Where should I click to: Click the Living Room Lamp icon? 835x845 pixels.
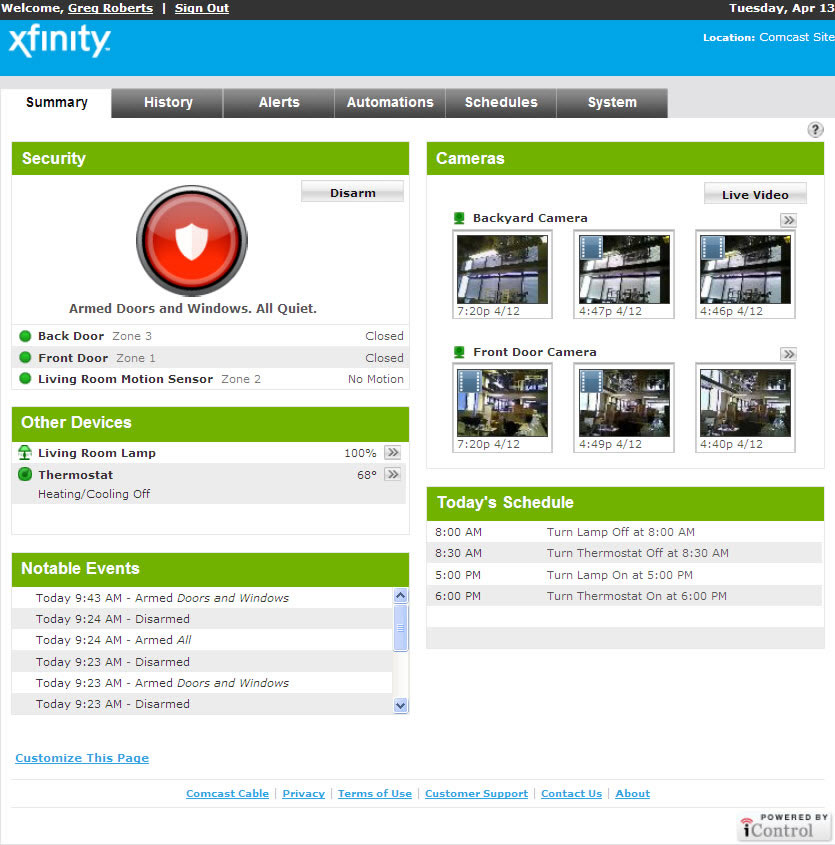pyautogui.click(x=25, y=453)
